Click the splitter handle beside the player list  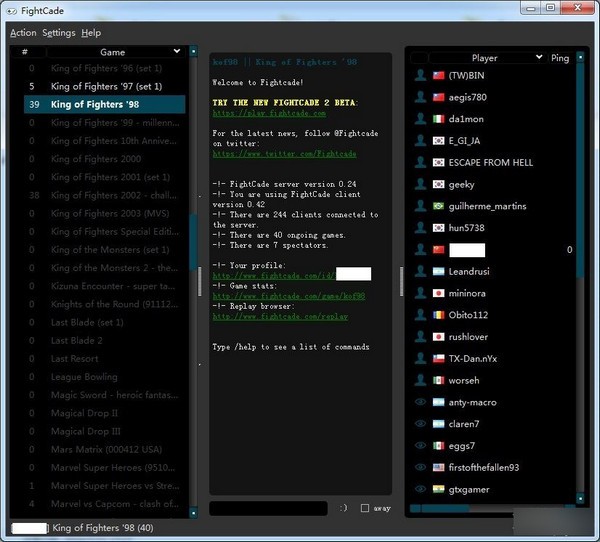(401, 281)
